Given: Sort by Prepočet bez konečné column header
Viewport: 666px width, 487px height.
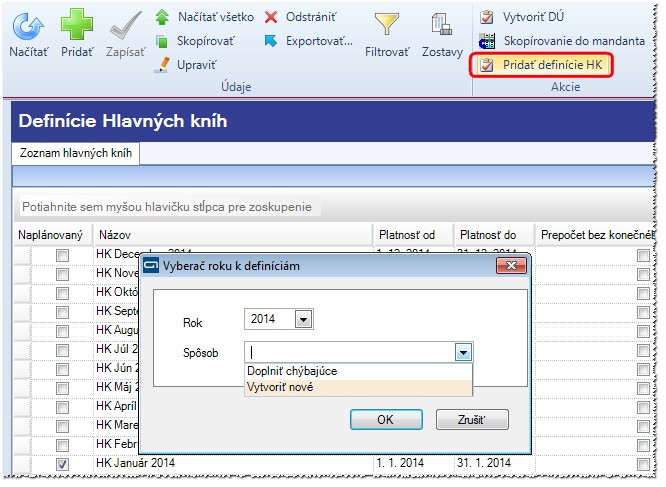Looking at the screenshot, I should tap(595, 235).
